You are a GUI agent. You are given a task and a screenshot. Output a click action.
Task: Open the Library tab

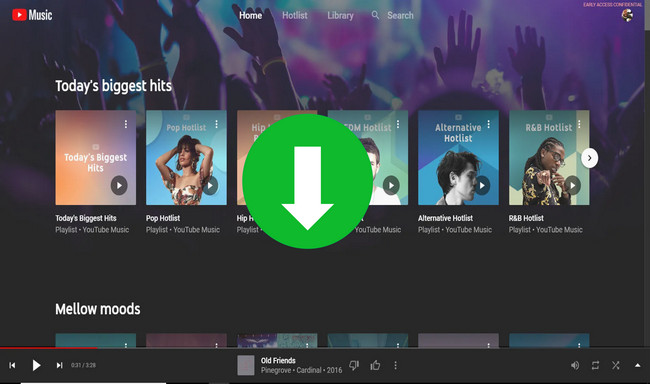click(340, 16)
